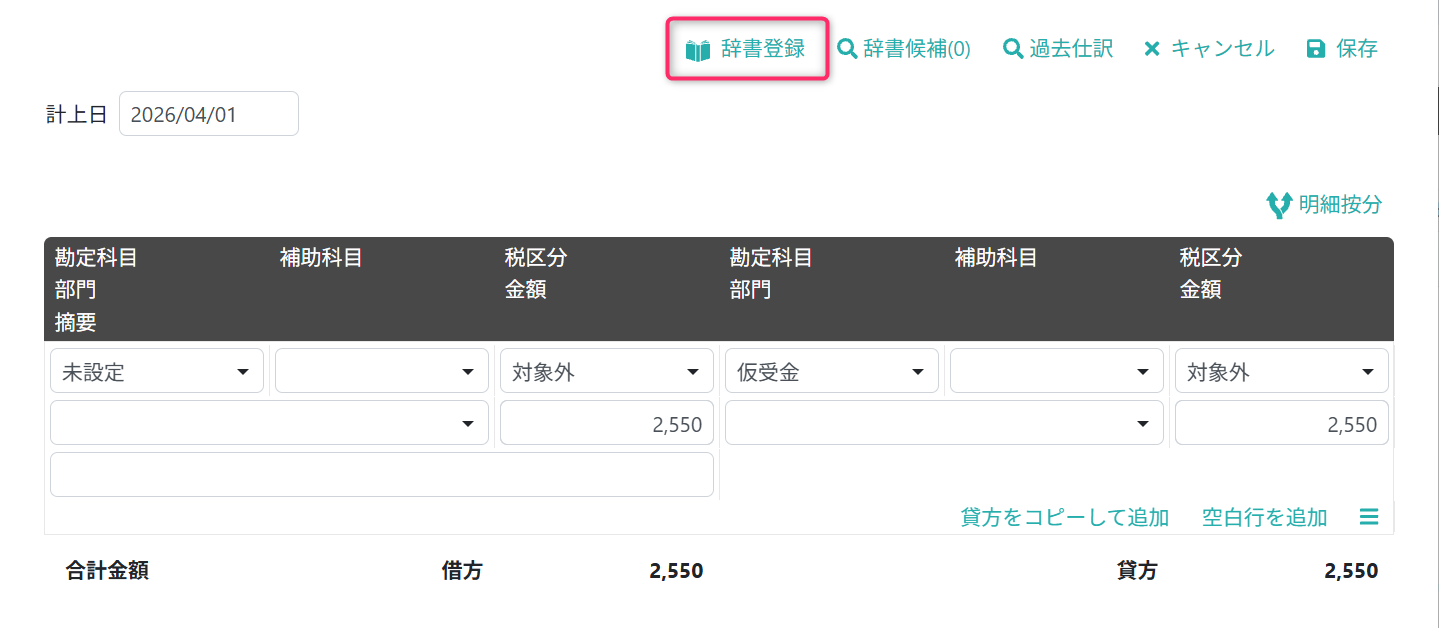Click the 明細按分 split arrow icon

[1279, 205]
